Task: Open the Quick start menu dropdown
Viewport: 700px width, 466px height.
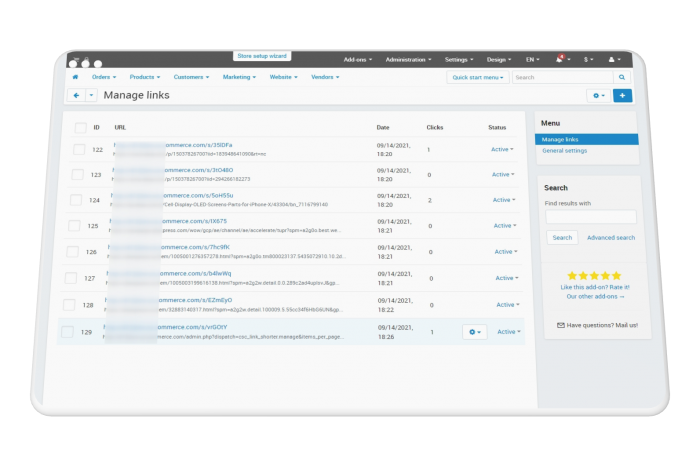Action: pos(478,77)
